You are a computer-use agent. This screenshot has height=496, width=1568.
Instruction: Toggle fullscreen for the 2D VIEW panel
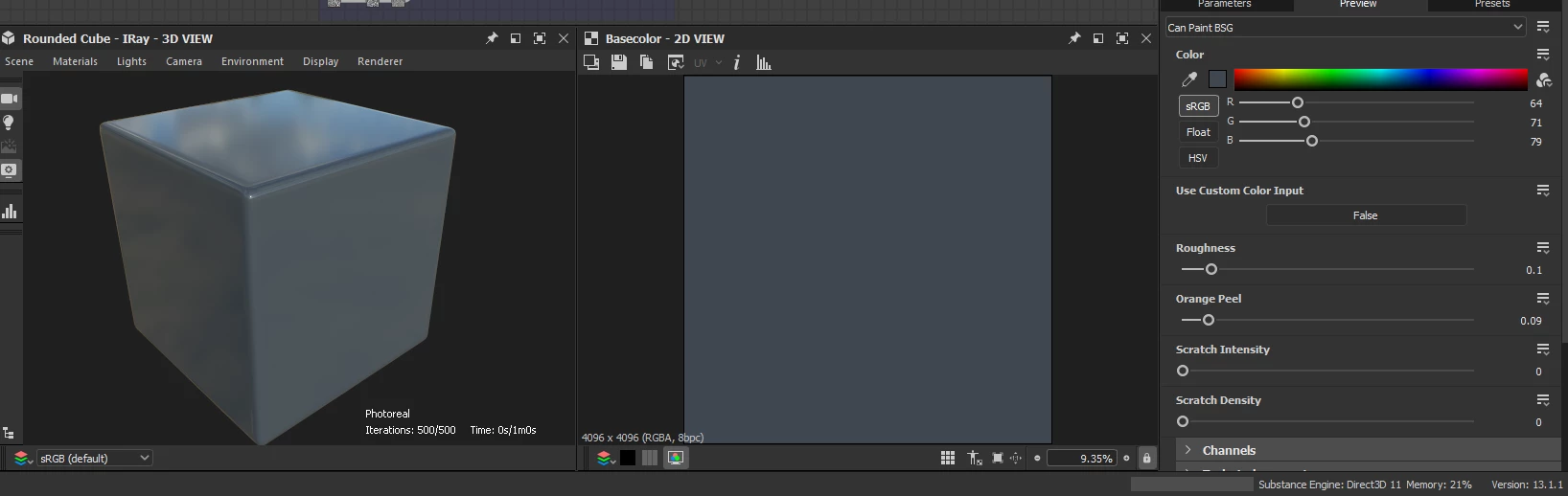coord(1122,38)
